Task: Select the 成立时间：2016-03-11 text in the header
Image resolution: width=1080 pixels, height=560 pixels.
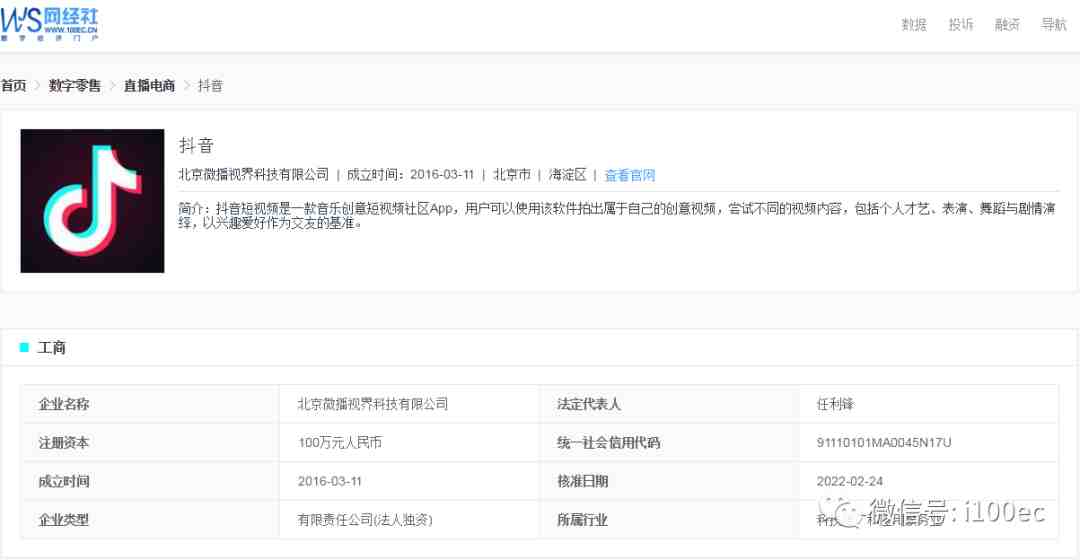Action: (411, 175)
